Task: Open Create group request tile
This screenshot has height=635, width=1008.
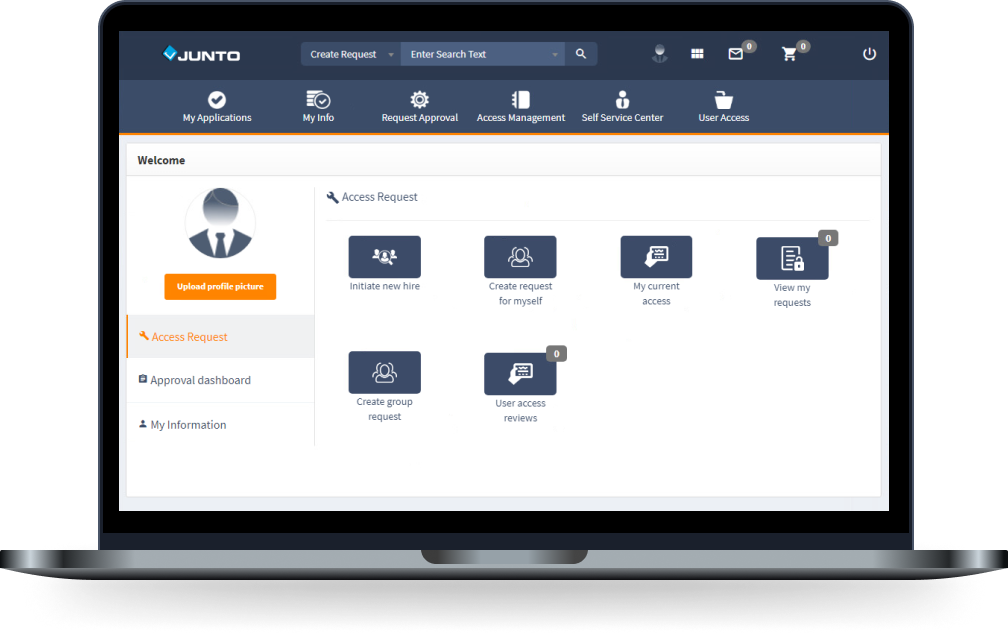Action: click(x=384, y=373)
